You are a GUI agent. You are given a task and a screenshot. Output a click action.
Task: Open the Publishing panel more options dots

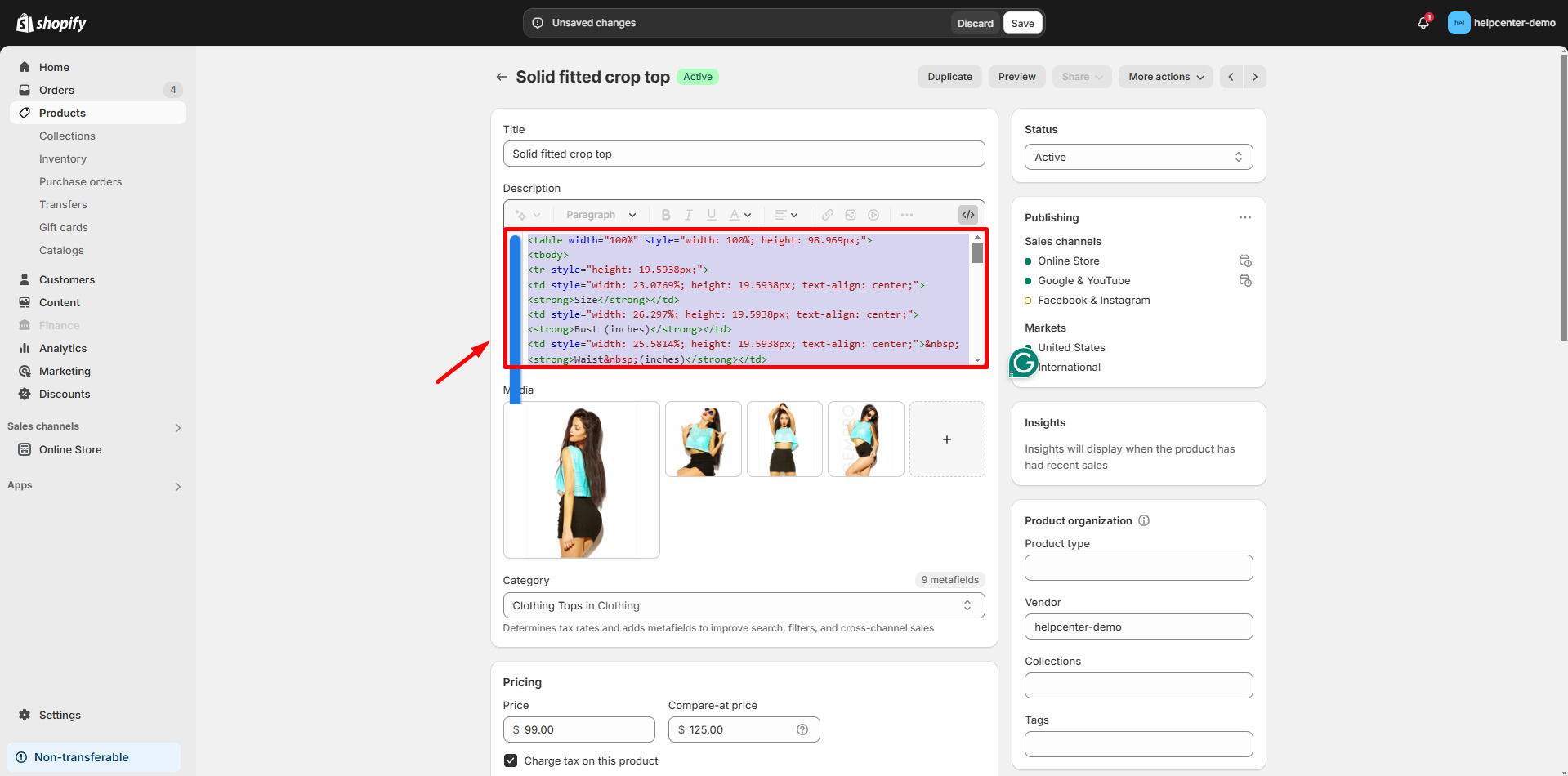(x=1244, y=217)
